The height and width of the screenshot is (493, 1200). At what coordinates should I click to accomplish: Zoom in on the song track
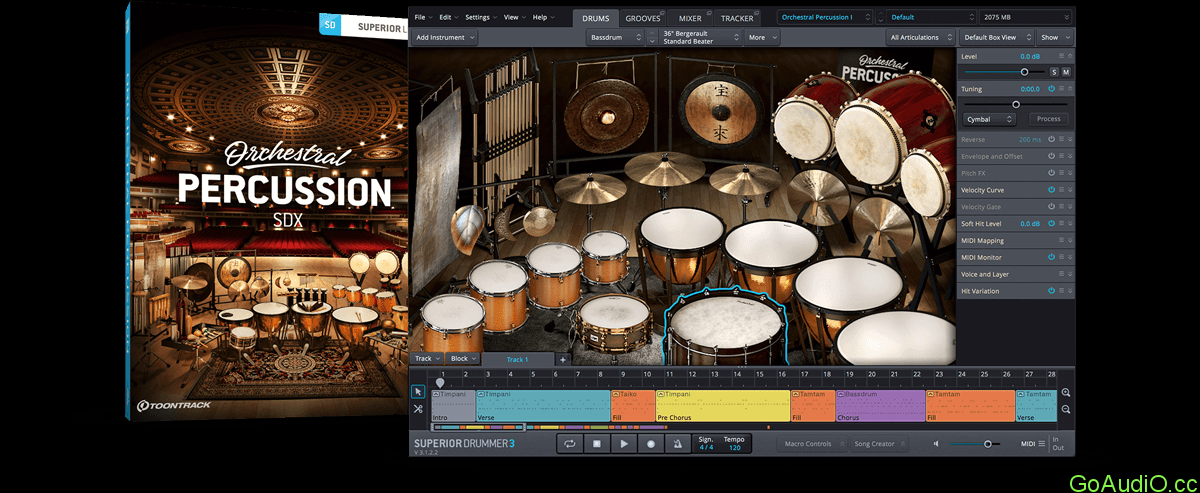1066,393
